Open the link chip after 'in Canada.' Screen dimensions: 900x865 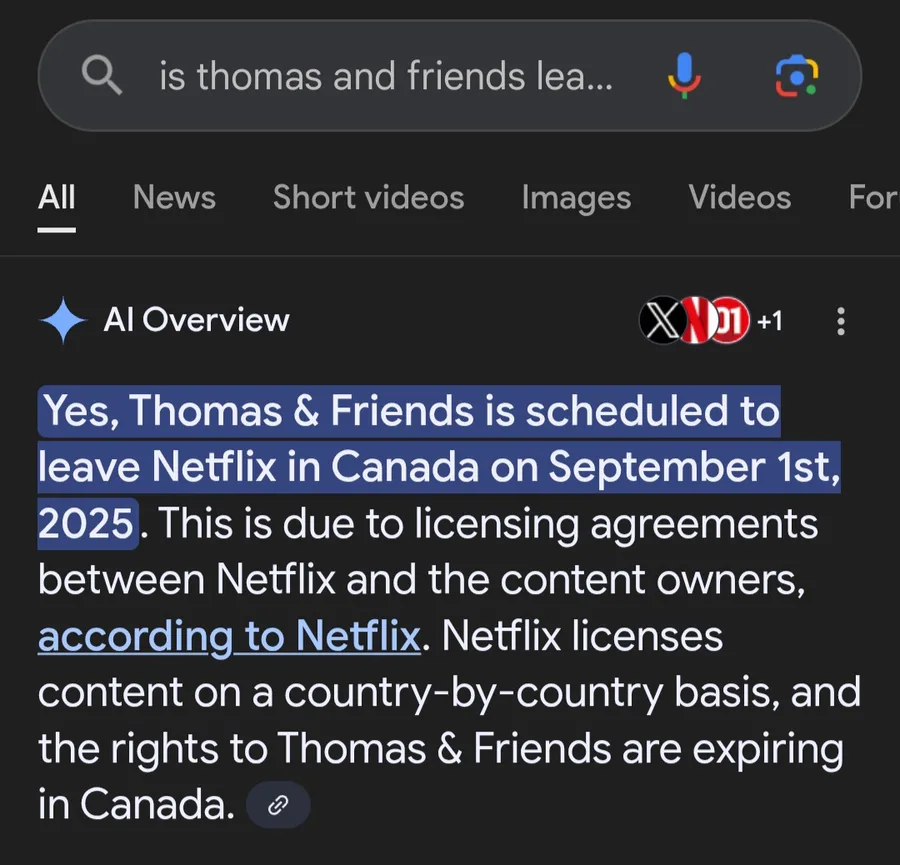click(x=278, y=805)
